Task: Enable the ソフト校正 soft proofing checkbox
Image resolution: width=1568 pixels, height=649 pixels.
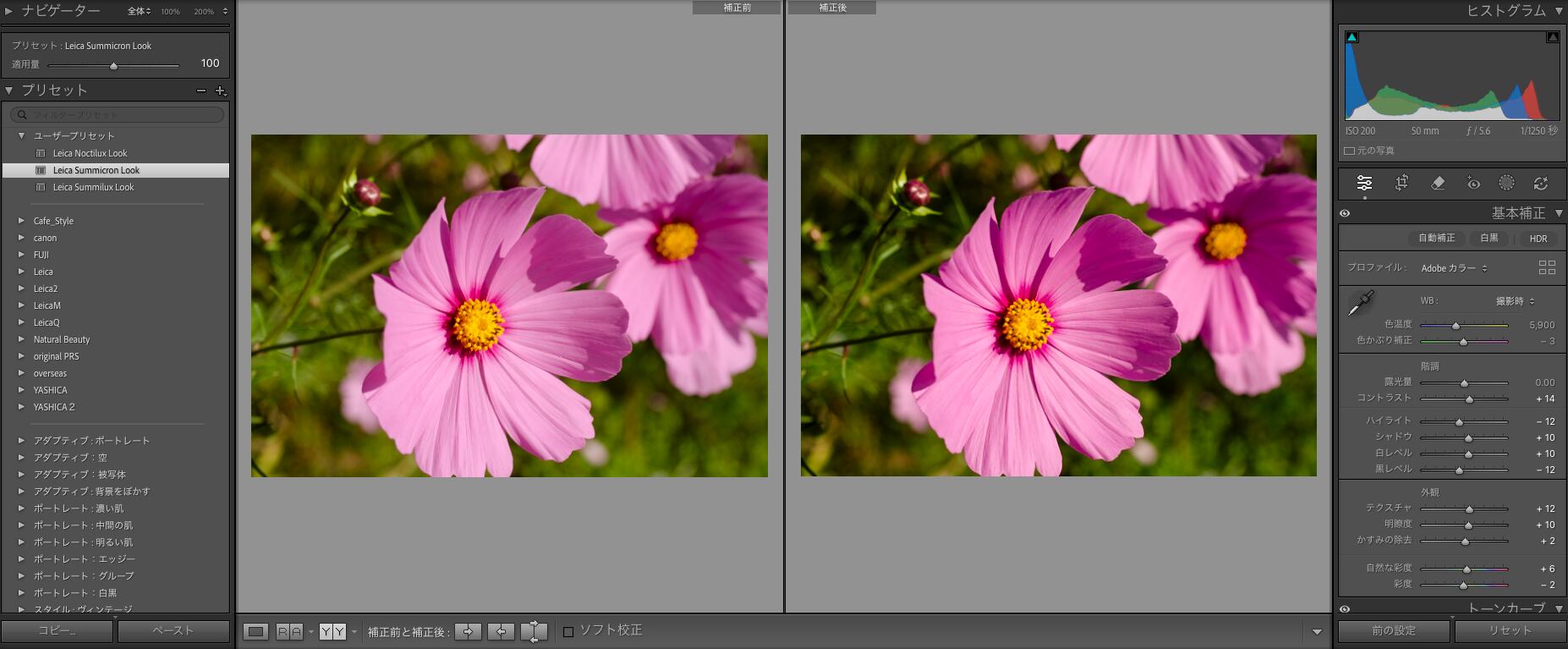Action: click(x=568, y=631)
